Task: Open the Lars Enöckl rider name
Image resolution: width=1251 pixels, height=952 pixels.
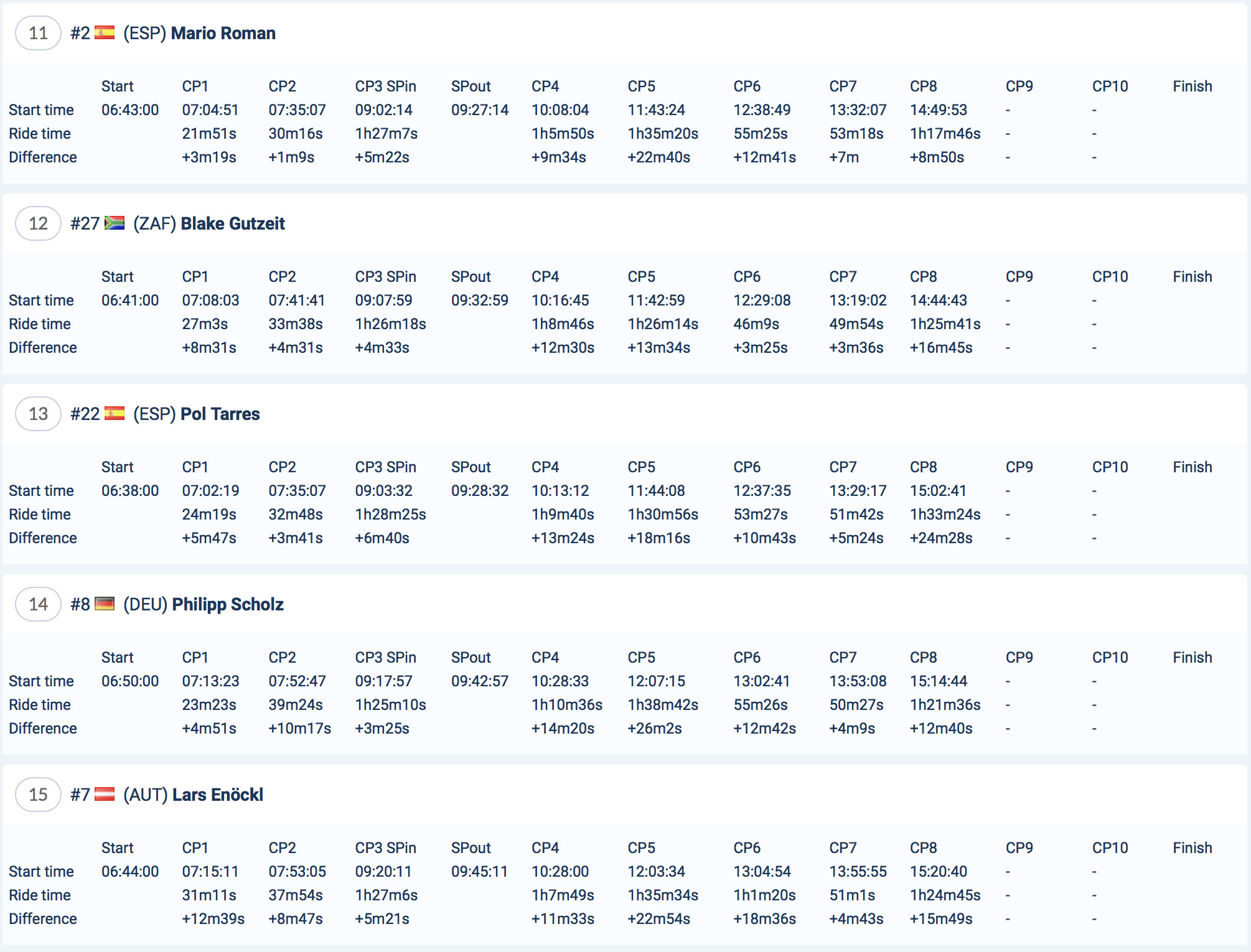Action: [217, 795]
